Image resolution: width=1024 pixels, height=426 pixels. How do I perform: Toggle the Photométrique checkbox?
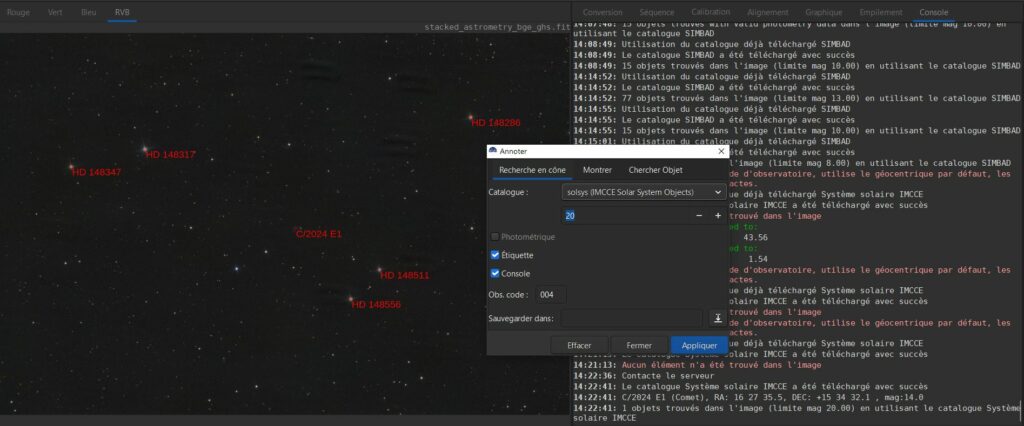[495, 237]
